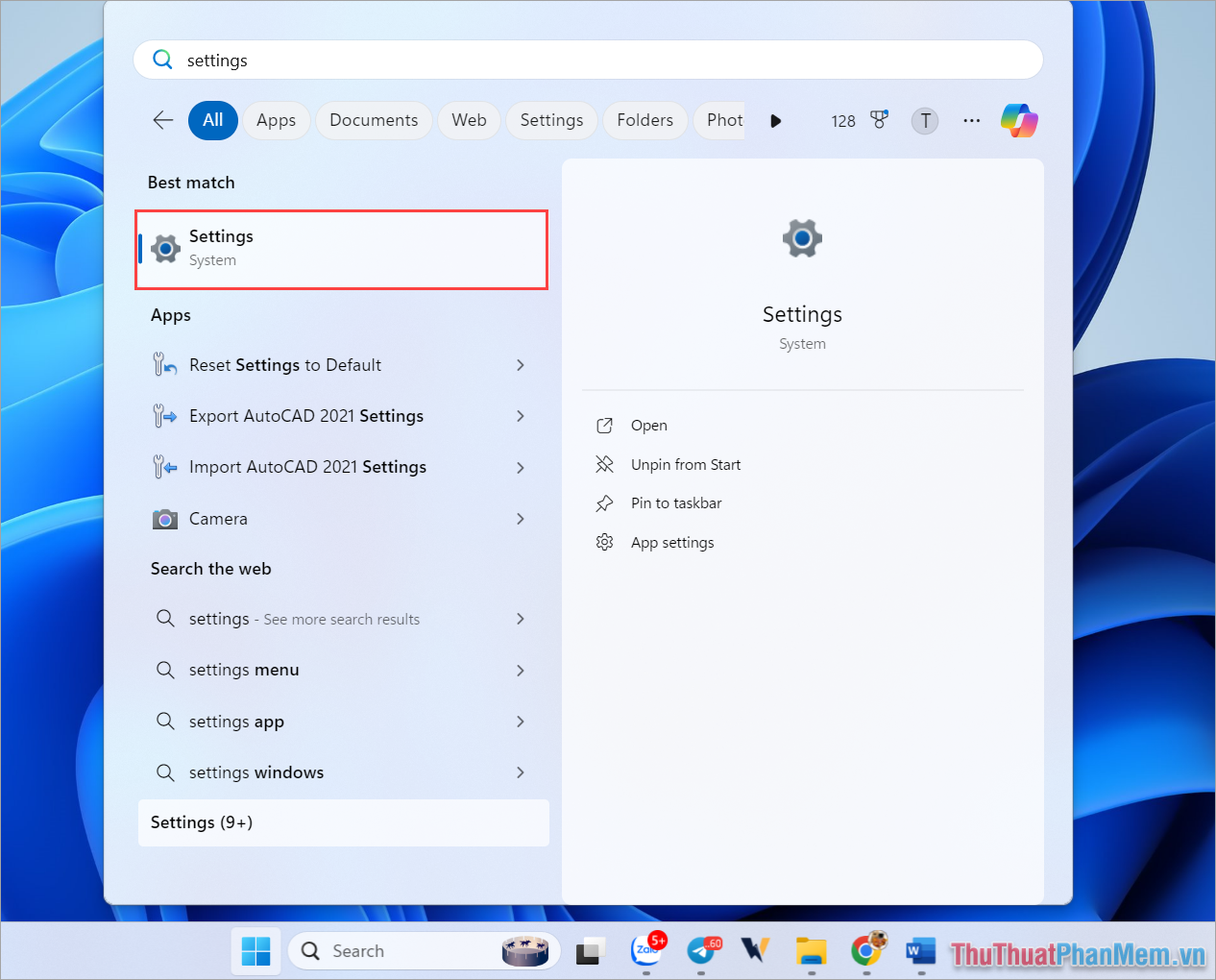Click the Reset Settings to Default tool icon

pyautogui.click(x=165, y=365)
